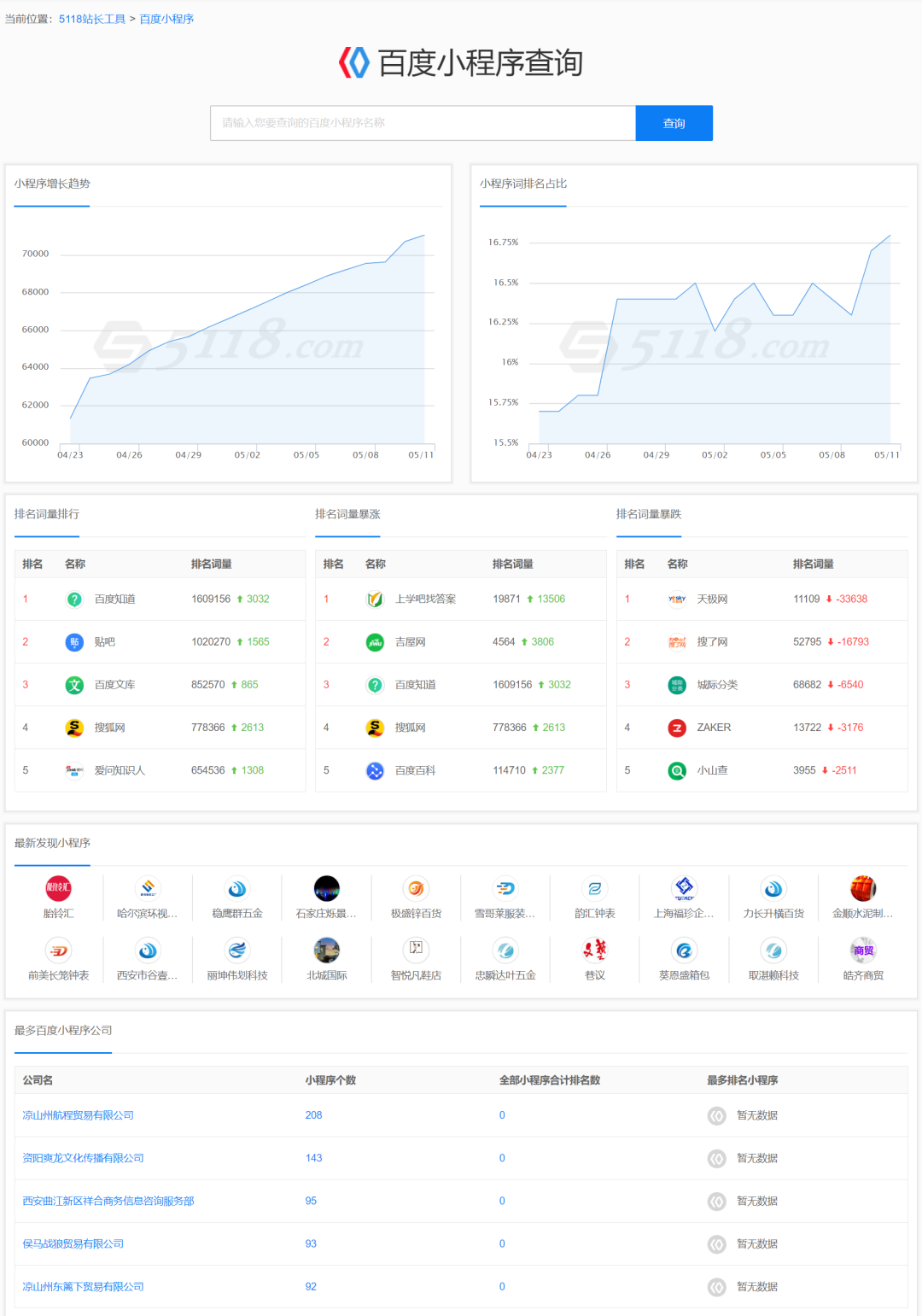Open company 资阳爽龙文化传播有限公司
The width and height of the screenshot is (922, 1316).
[x=84, y=1158]
